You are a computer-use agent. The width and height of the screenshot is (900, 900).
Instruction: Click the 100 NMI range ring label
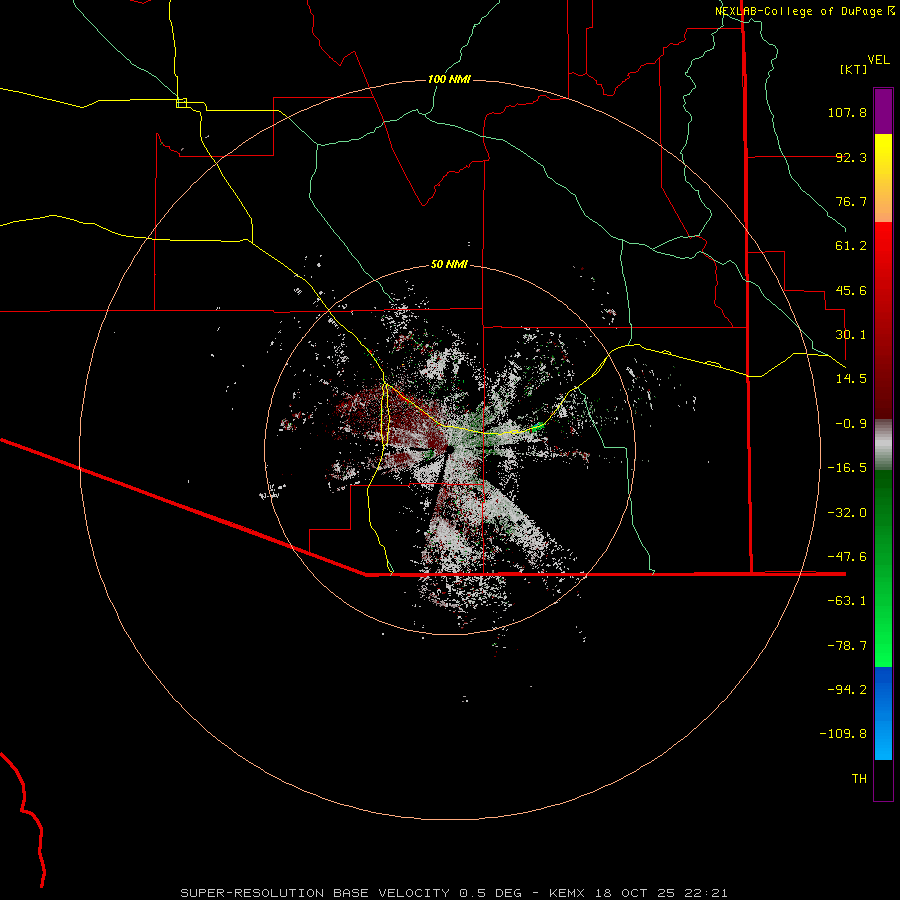449,79
